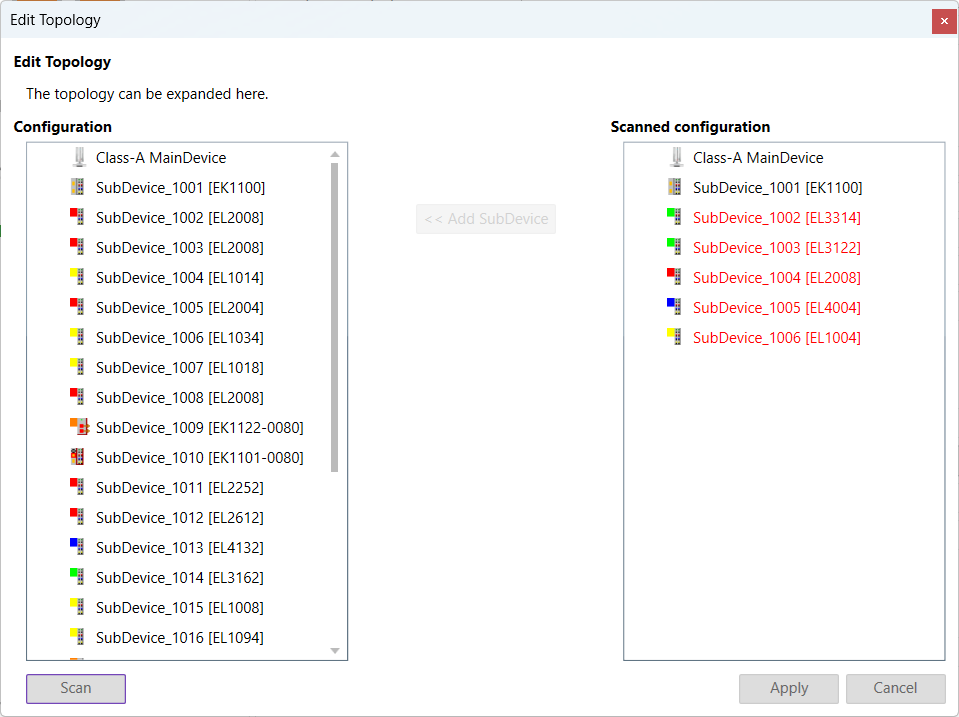This screenshot has width=959, height=717.
Task: Click the Configuration list scrollbar up arrow
Action: tap(335, 154)
